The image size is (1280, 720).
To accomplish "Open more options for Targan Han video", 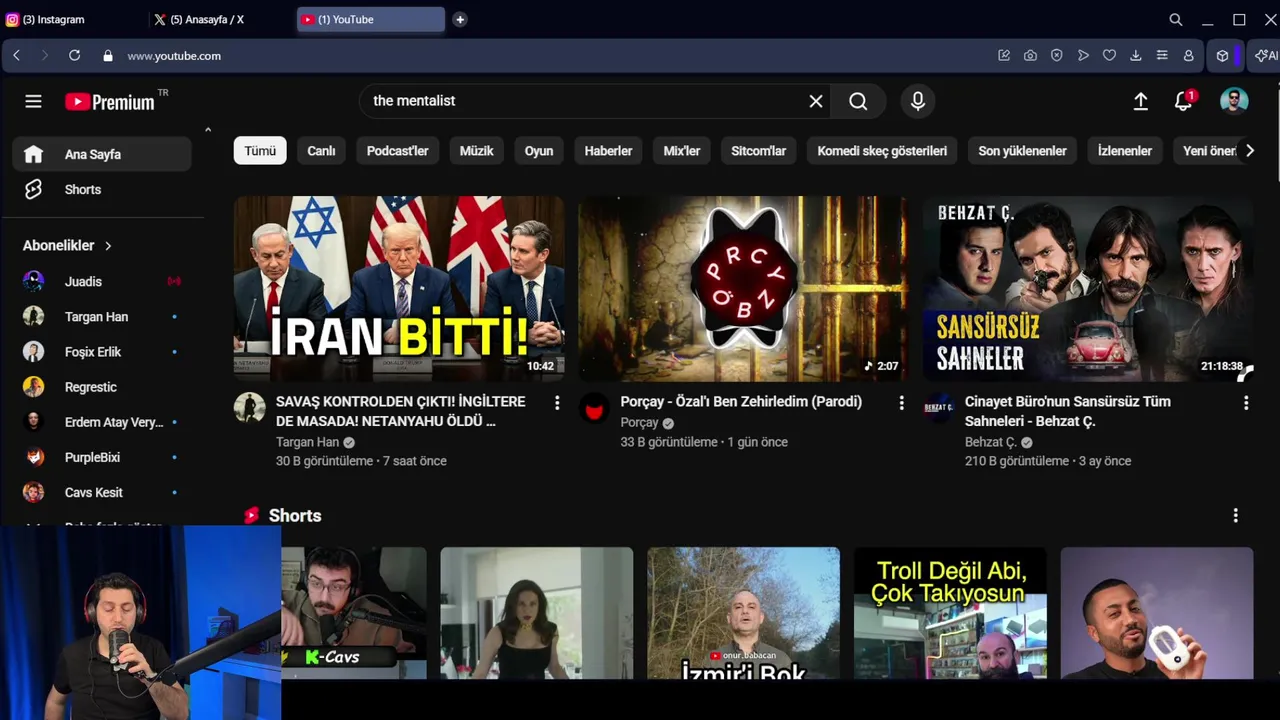I will click(557, 402).
